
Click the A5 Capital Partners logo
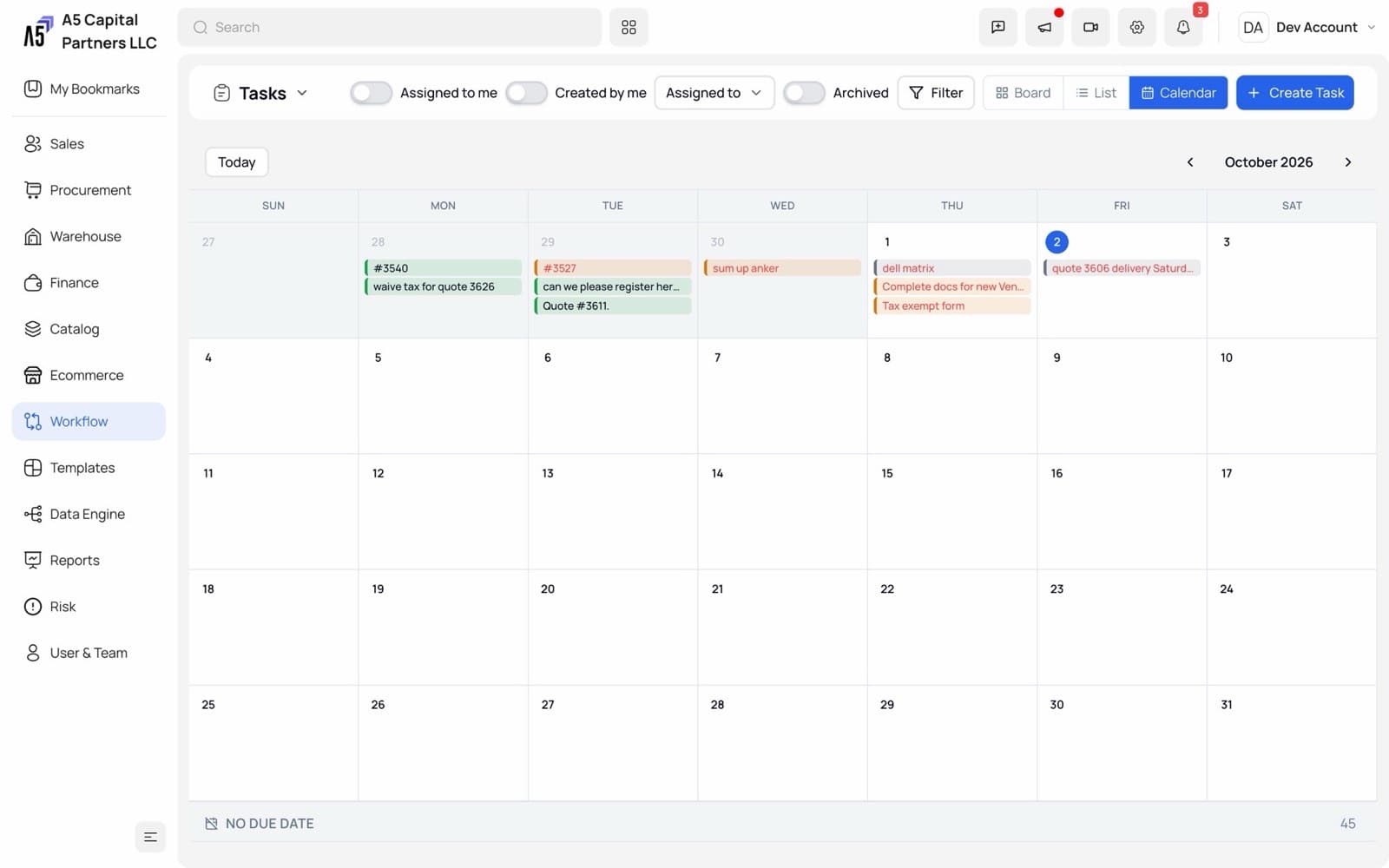[x=38, y=32]
